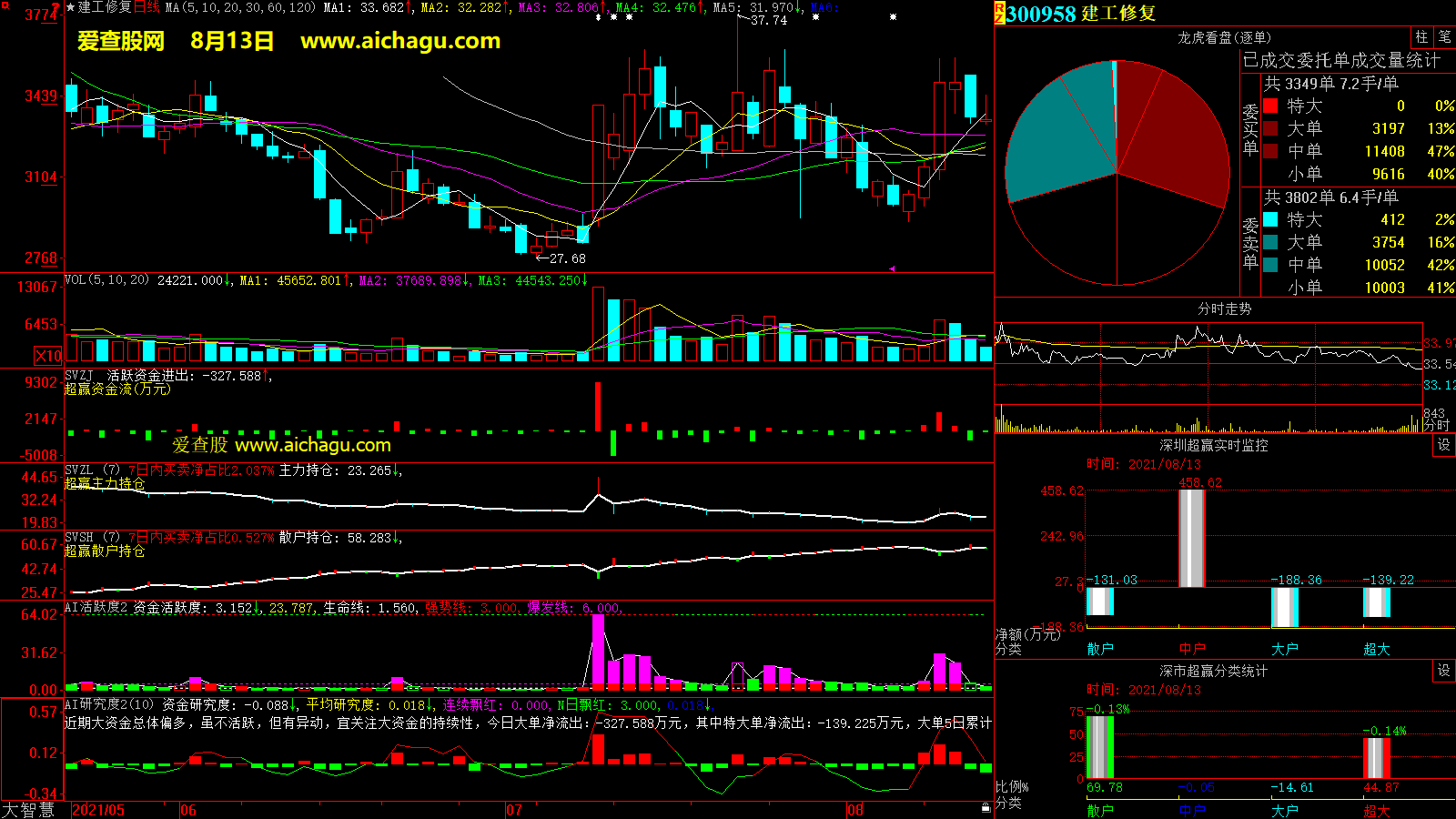Click the 分时走势 panel title
Image resolution: width=1456 pixels, height=819 pixels.
point(1224,308)
